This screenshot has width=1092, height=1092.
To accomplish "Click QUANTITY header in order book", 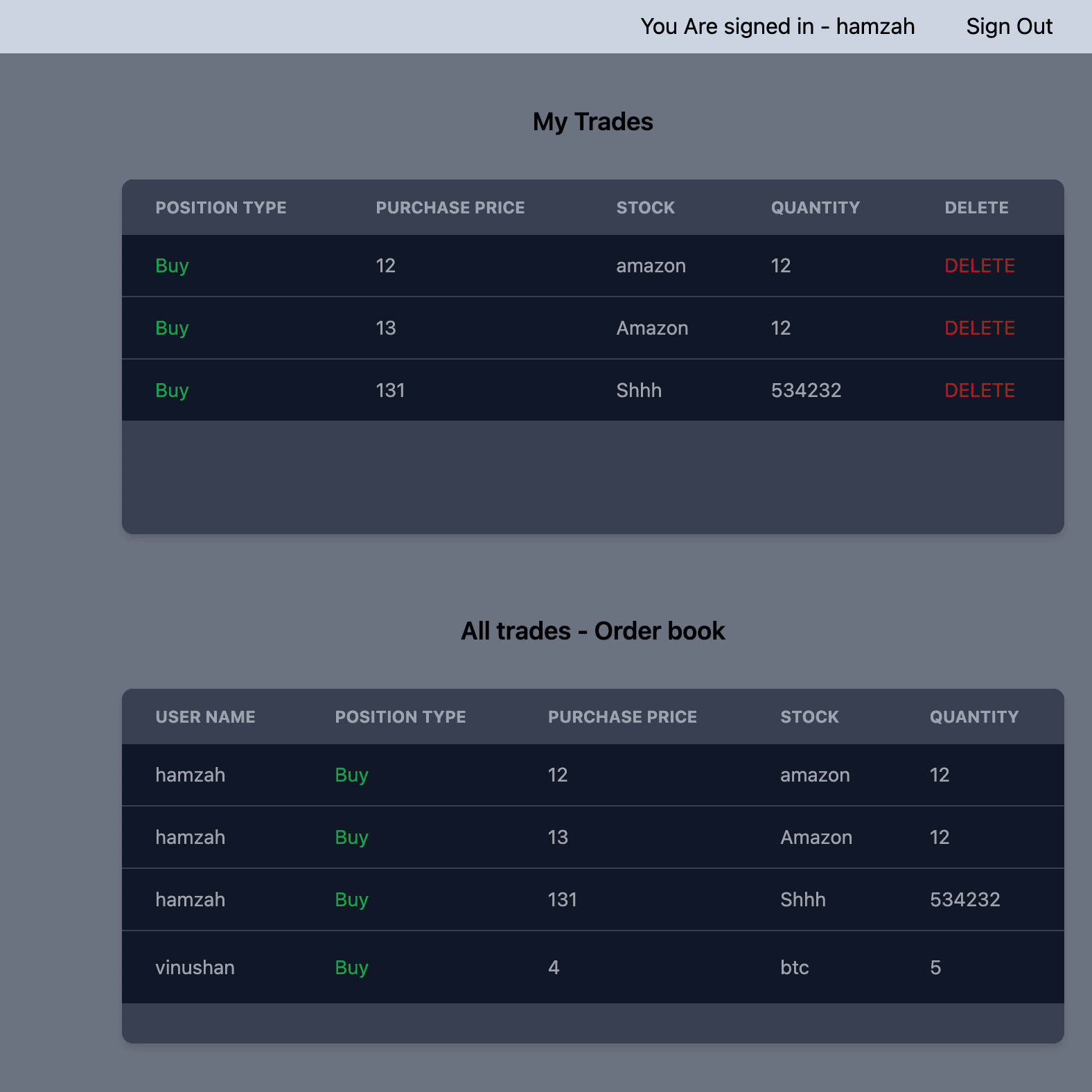I will coord(974,717).
